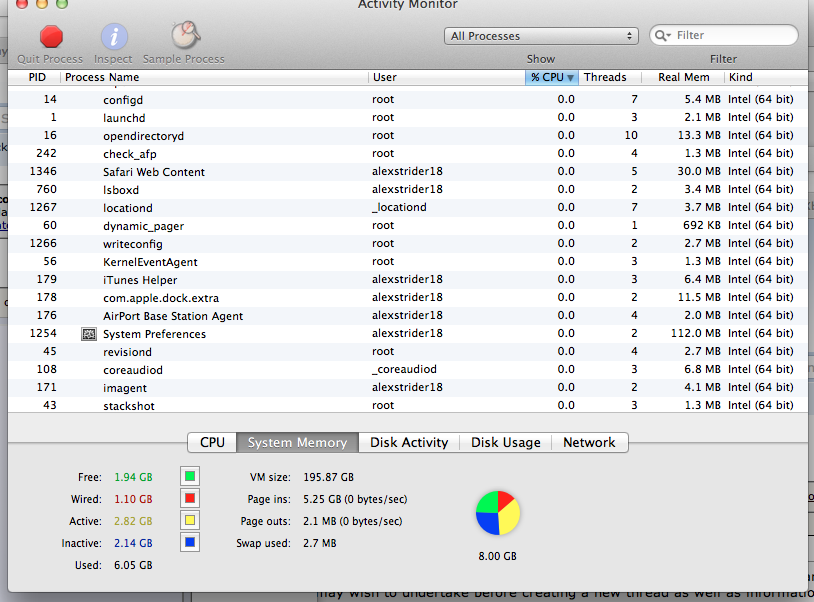Click the 112.0 MB Real Mem value
Image resolution: width=814 pixels, height=602 pixels.
click(x=696, y=333)
